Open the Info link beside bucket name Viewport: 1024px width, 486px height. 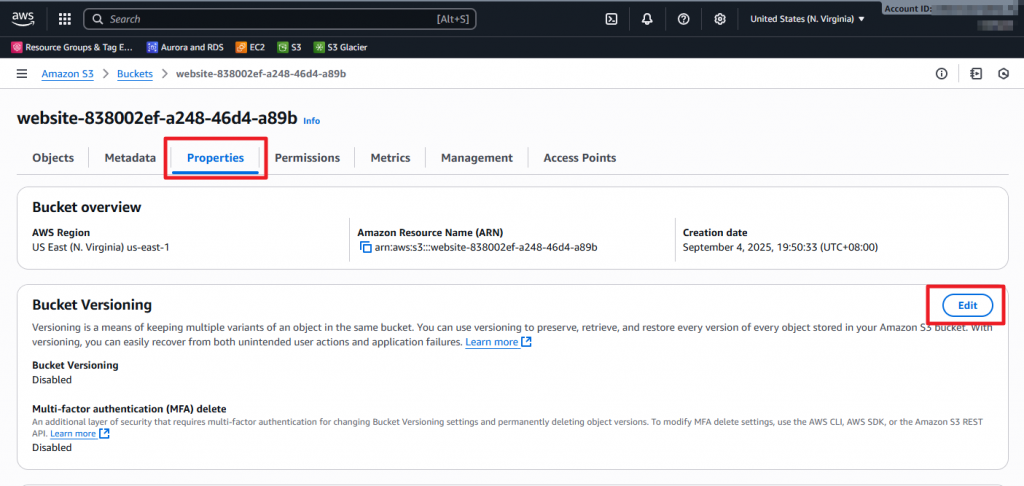pyautogui.click(x=312, y=121)
